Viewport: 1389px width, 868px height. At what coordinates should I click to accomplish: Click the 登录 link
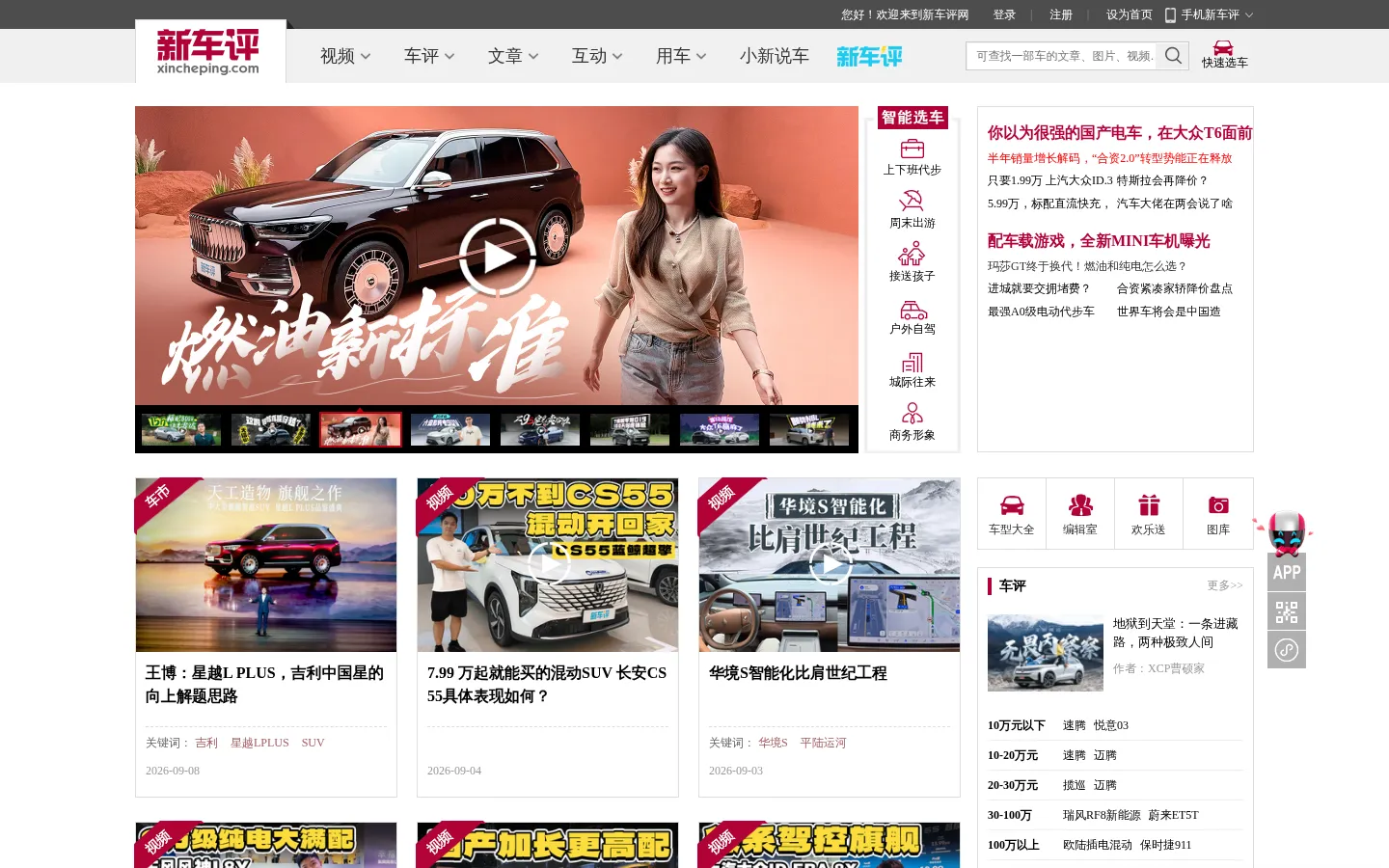pyautogui.click(x=1004, y=14)
